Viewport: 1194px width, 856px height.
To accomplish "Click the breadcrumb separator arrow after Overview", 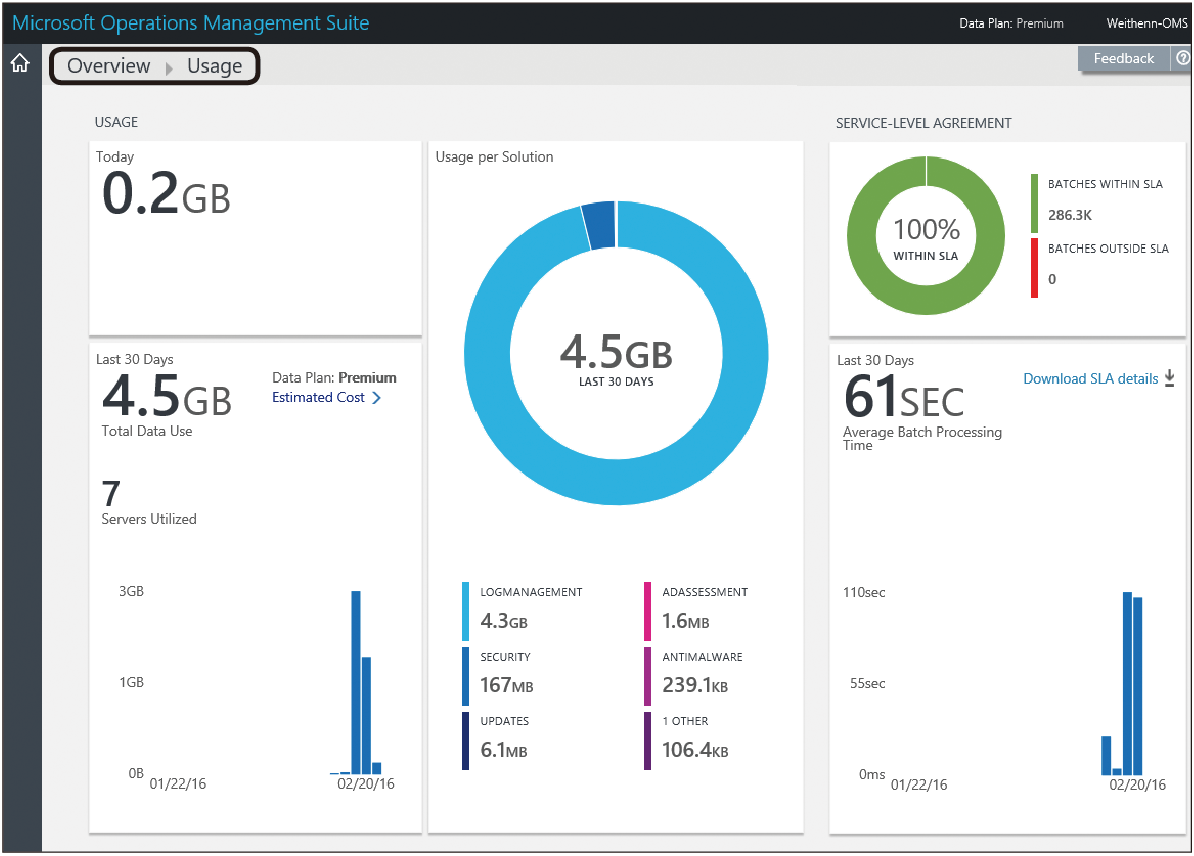I will [169, 68].
